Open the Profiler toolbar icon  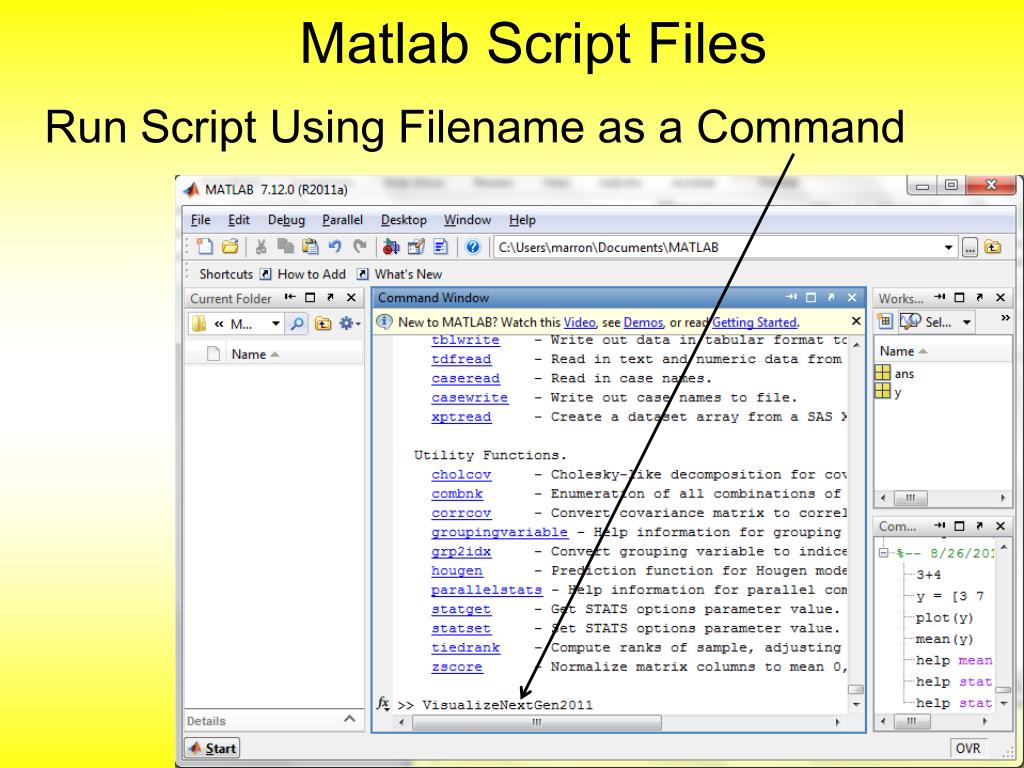click(x=441, y=247)
